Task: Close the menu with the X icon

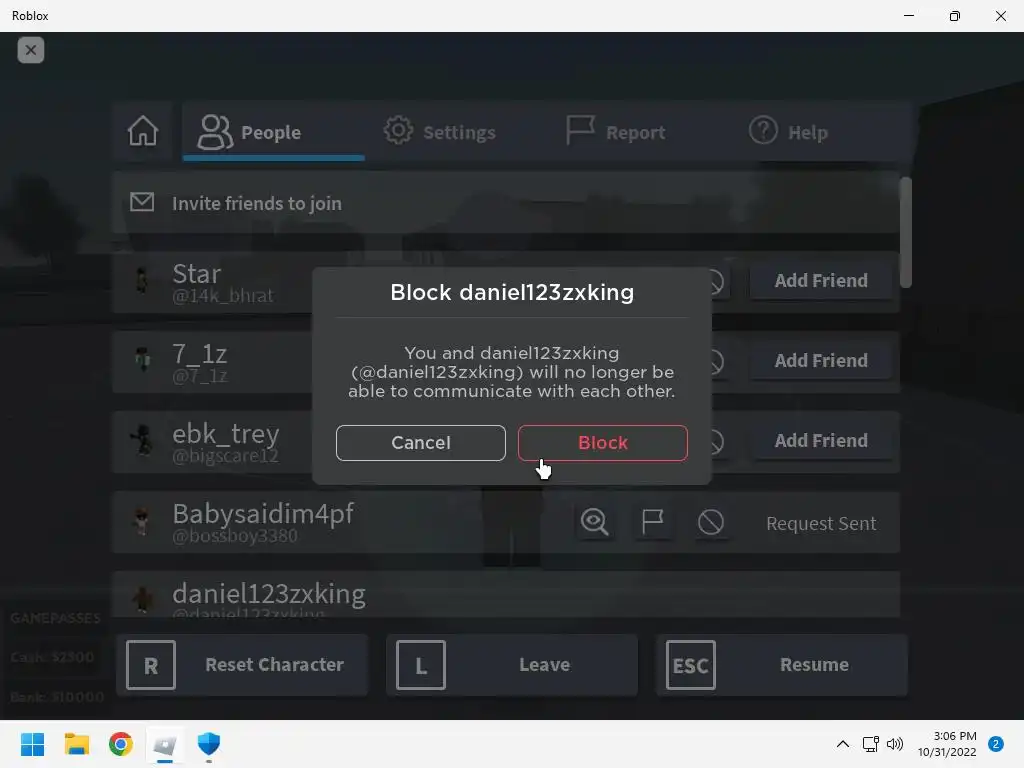Action: click(x=31, y=50)
